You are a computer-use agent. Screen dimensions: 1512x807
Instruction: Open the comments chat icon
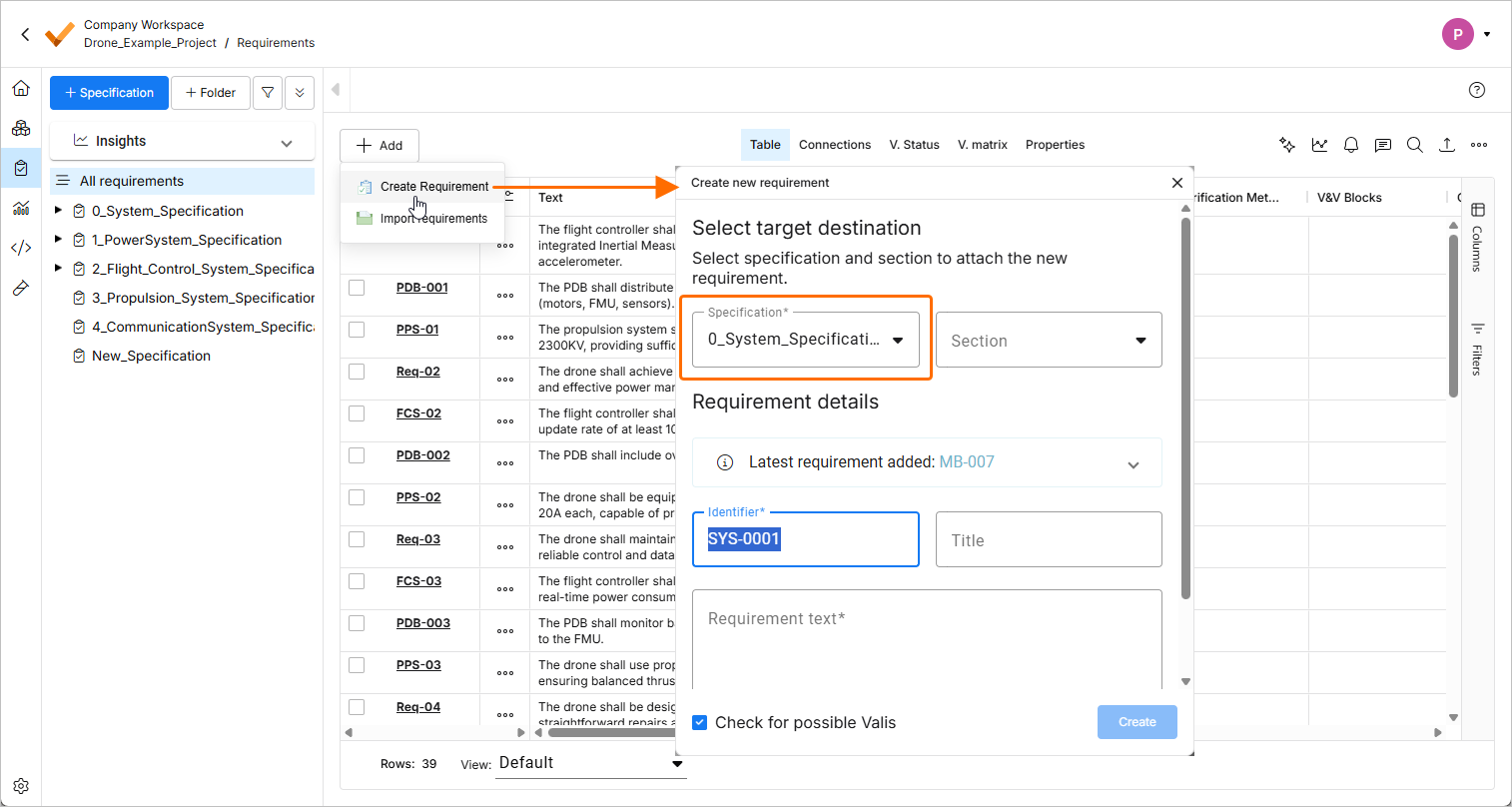[x=1382, y=145]
